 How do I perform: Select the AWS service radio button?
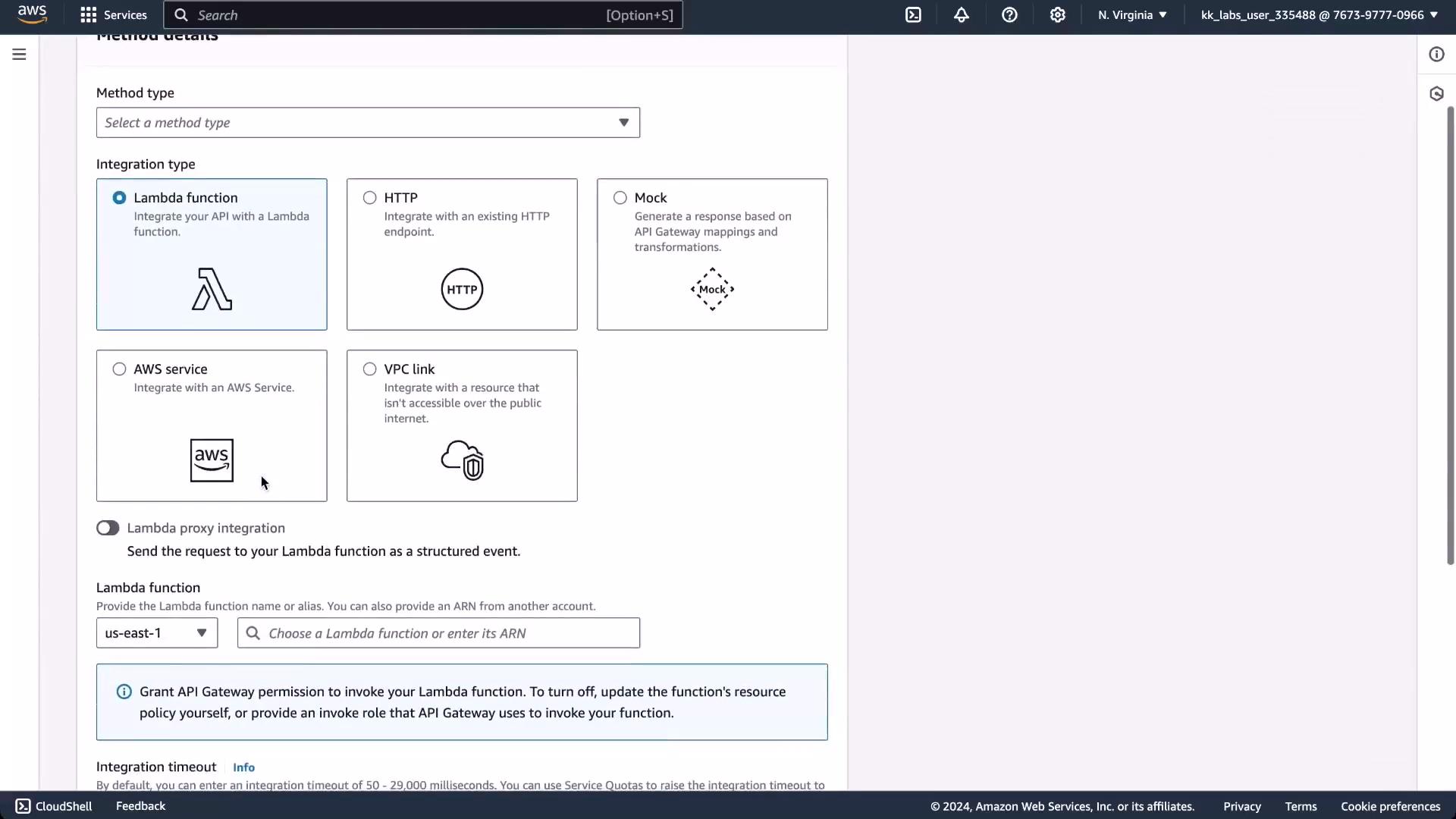pyautogui.click(x=119, y=369)
